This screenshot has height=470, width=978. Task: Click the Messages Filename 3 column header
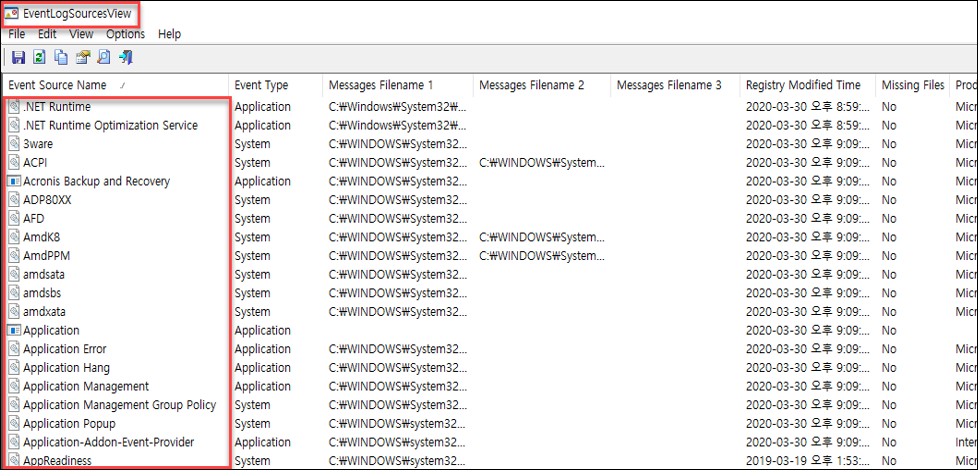(x=675, y=85)
